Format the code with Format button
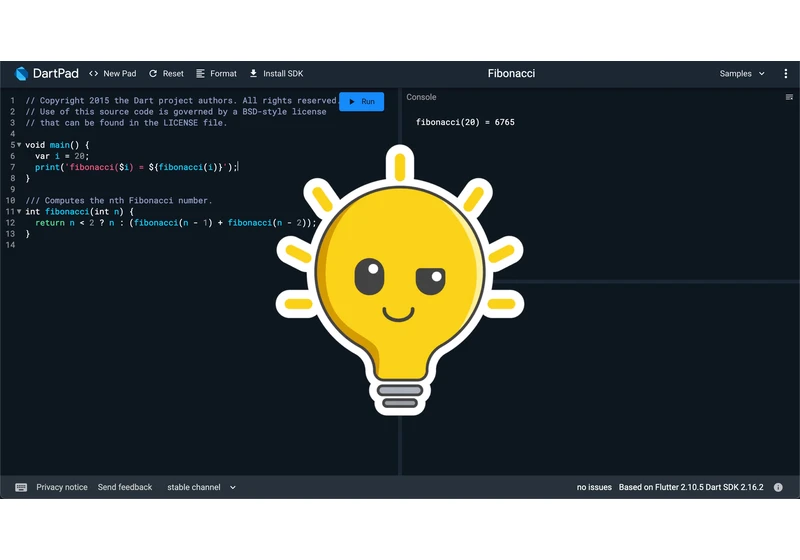Image resolution: width=800 pixels, height=560 pixels. (x=216, y=73)
